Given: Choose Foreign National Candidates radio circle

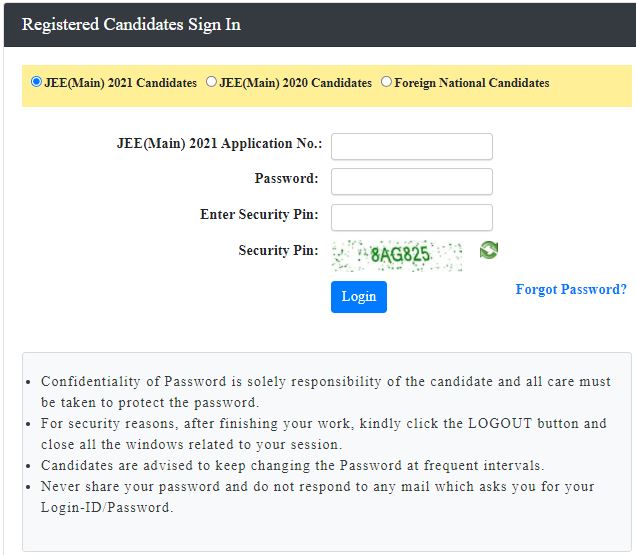Looking at the screenshot, I should [386, 82].
